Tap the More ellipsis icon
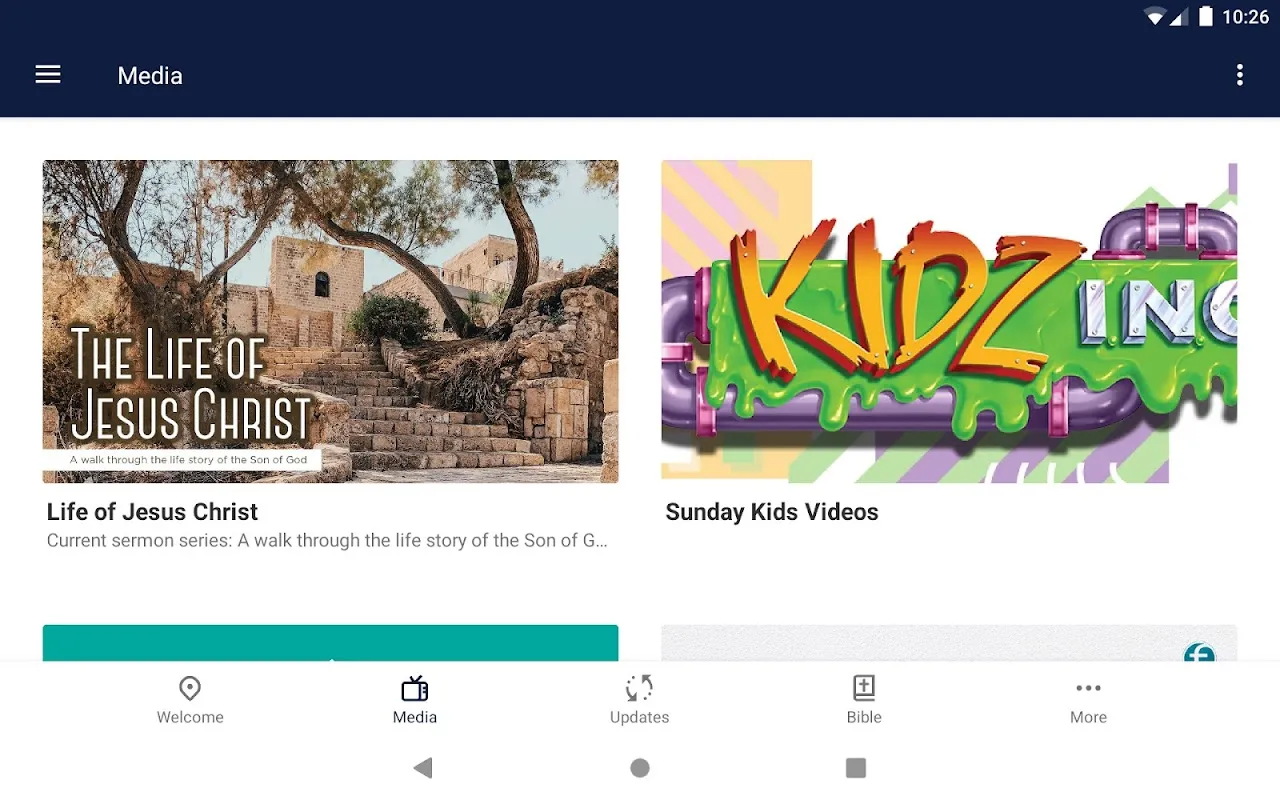The image size is (1280, 800). click(1088, 688)
